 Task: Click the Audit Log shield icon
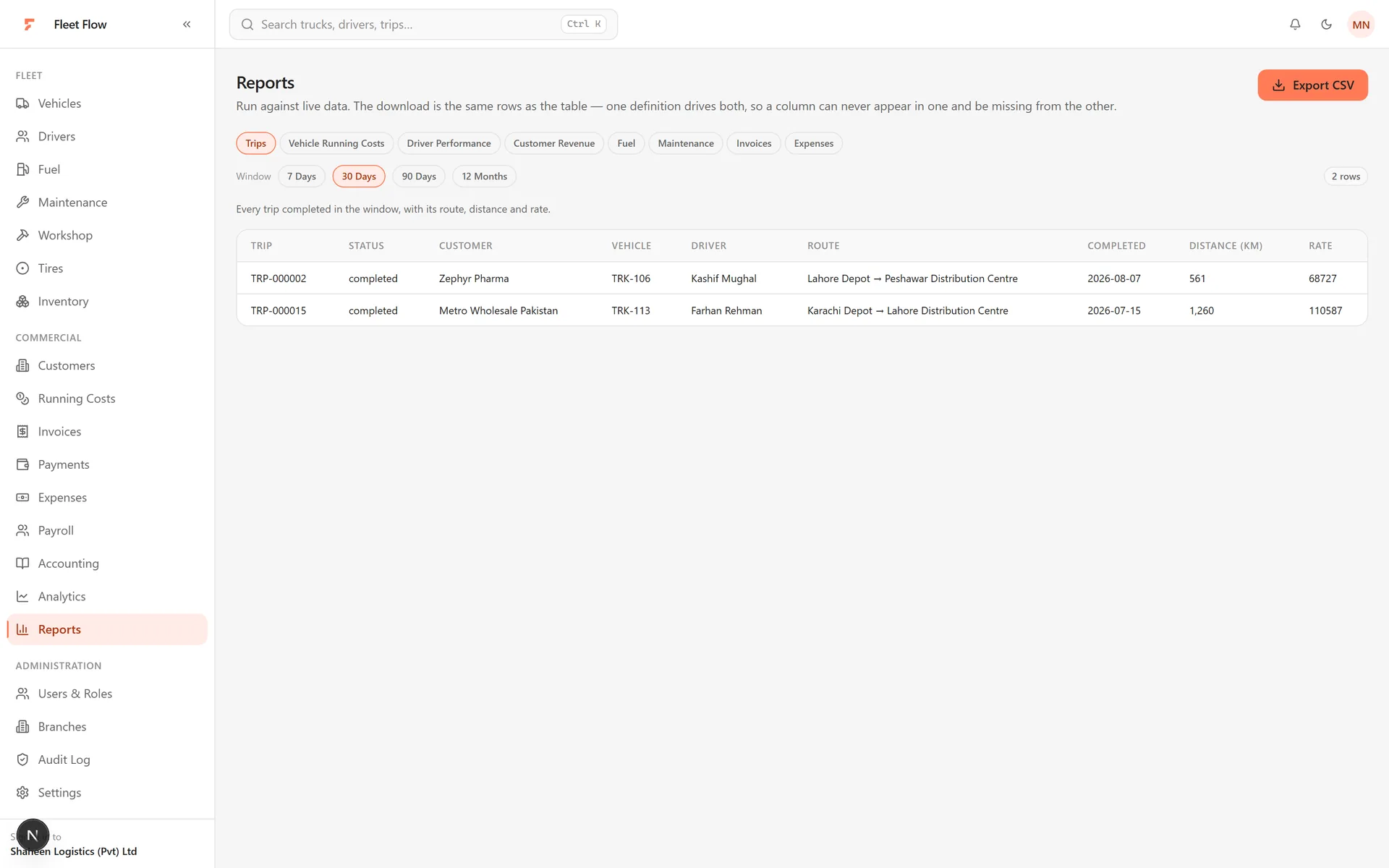point(23,759)
